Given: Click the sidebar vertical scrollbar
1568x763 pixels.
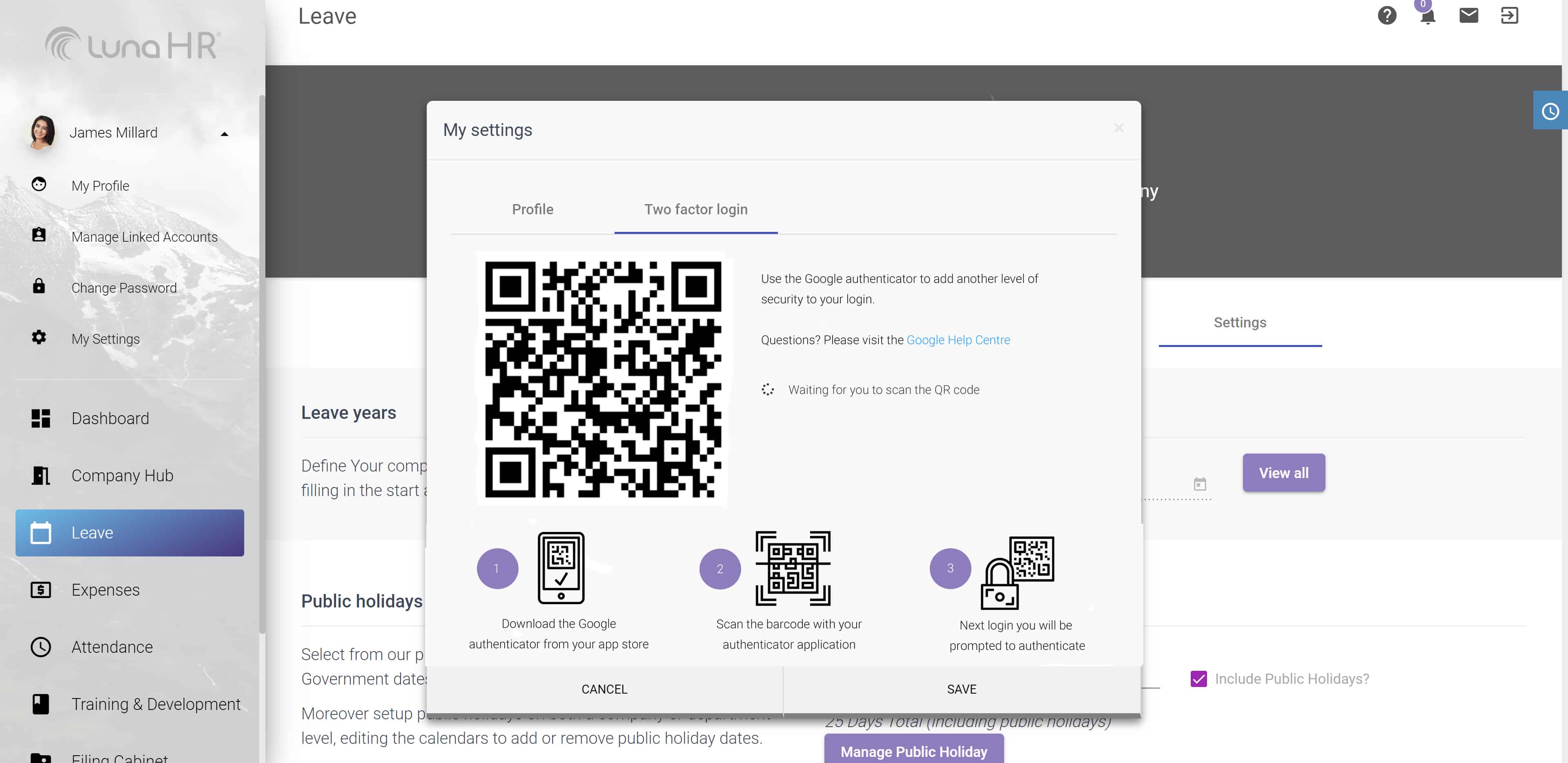Looking at the screenshot, I should [262, 365].
